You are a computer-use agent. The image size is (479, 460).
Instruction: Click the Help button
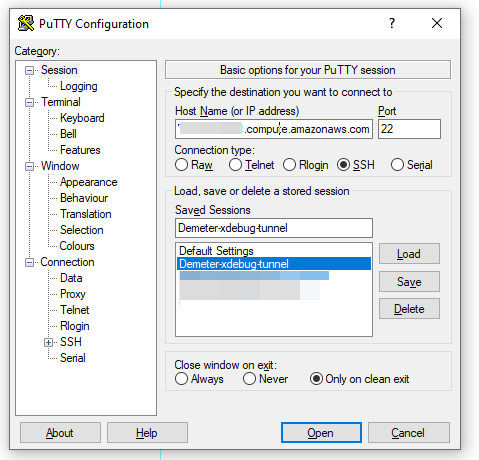coord(147,433)
